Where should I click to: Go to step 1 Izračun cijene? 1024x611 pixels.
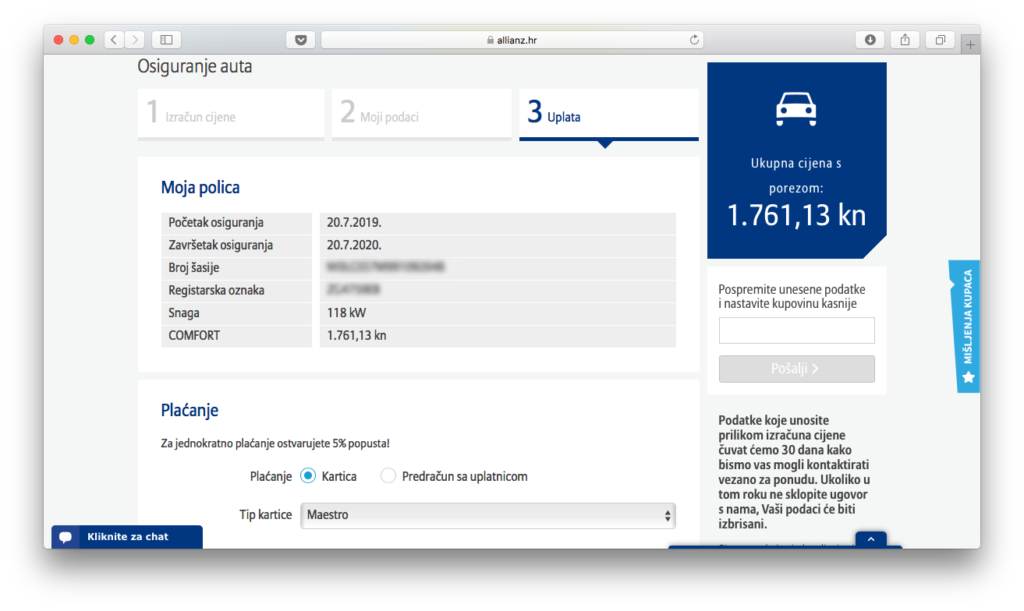(x=231, y=114)
